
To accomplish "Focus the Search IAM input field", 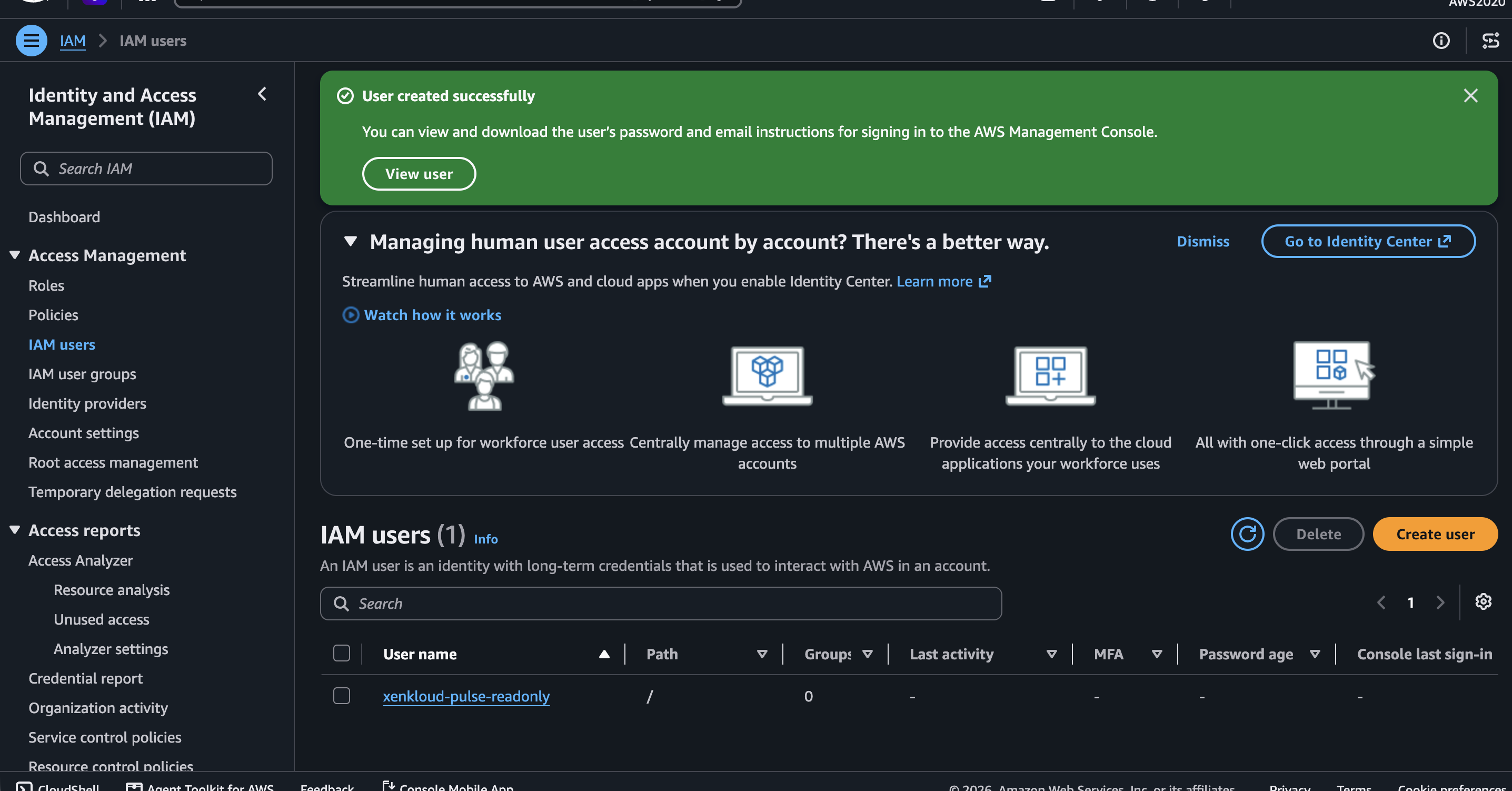I will (x=146, y=169).
